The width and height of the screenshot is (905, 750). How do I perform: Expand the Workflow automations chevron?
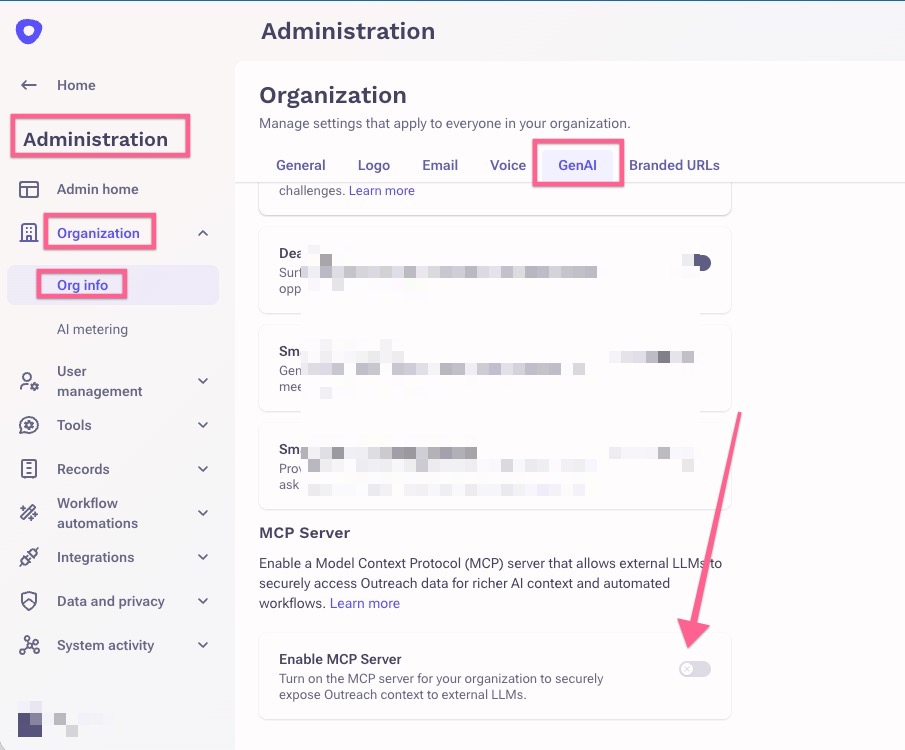pyautogui.click(x=203, y=513)
